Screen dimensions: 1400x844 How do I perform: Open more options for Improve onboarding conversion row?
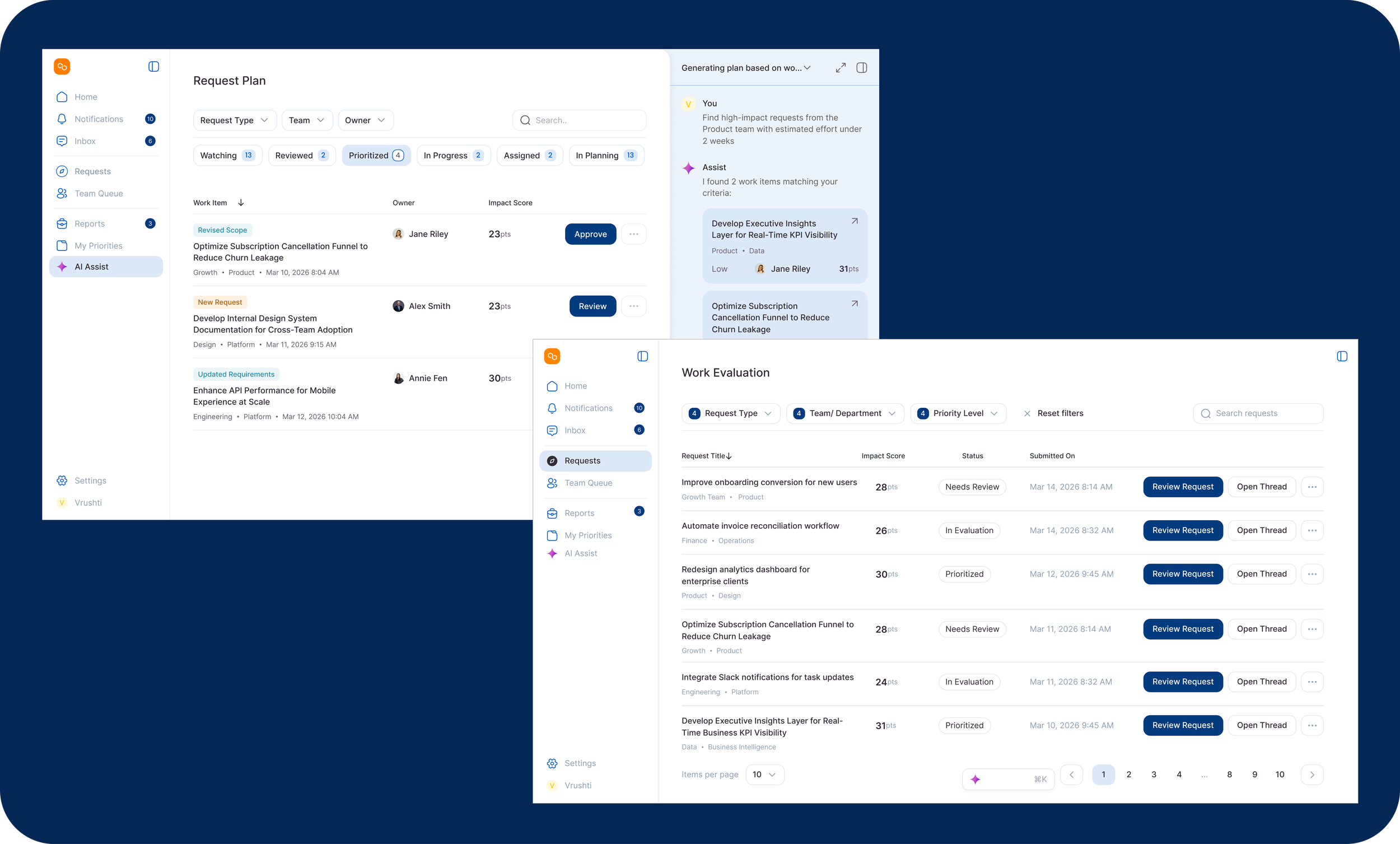[1312, 487]
